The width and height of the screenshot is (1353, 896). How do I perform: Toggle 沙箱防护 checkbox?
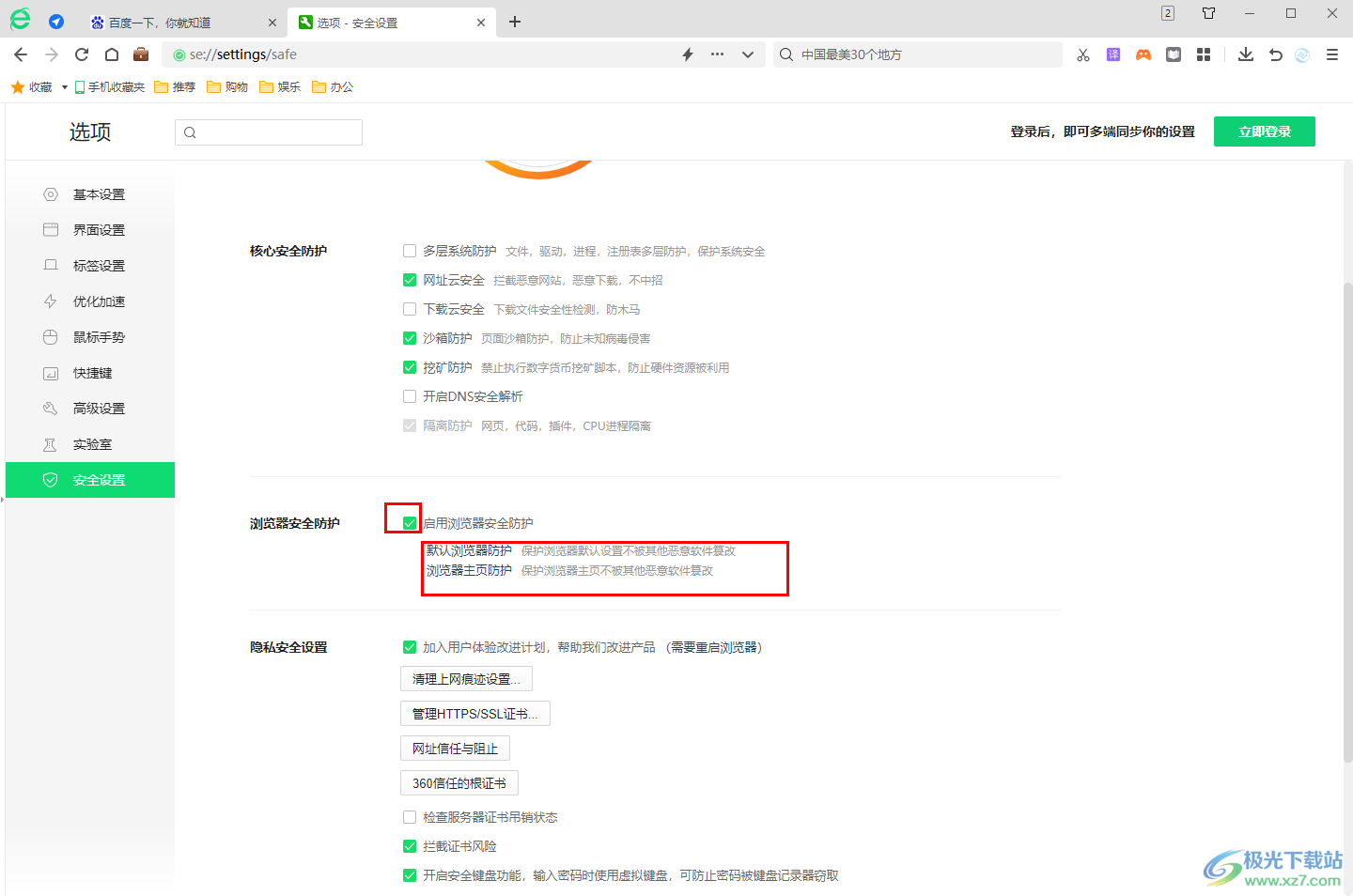point(410,338)
